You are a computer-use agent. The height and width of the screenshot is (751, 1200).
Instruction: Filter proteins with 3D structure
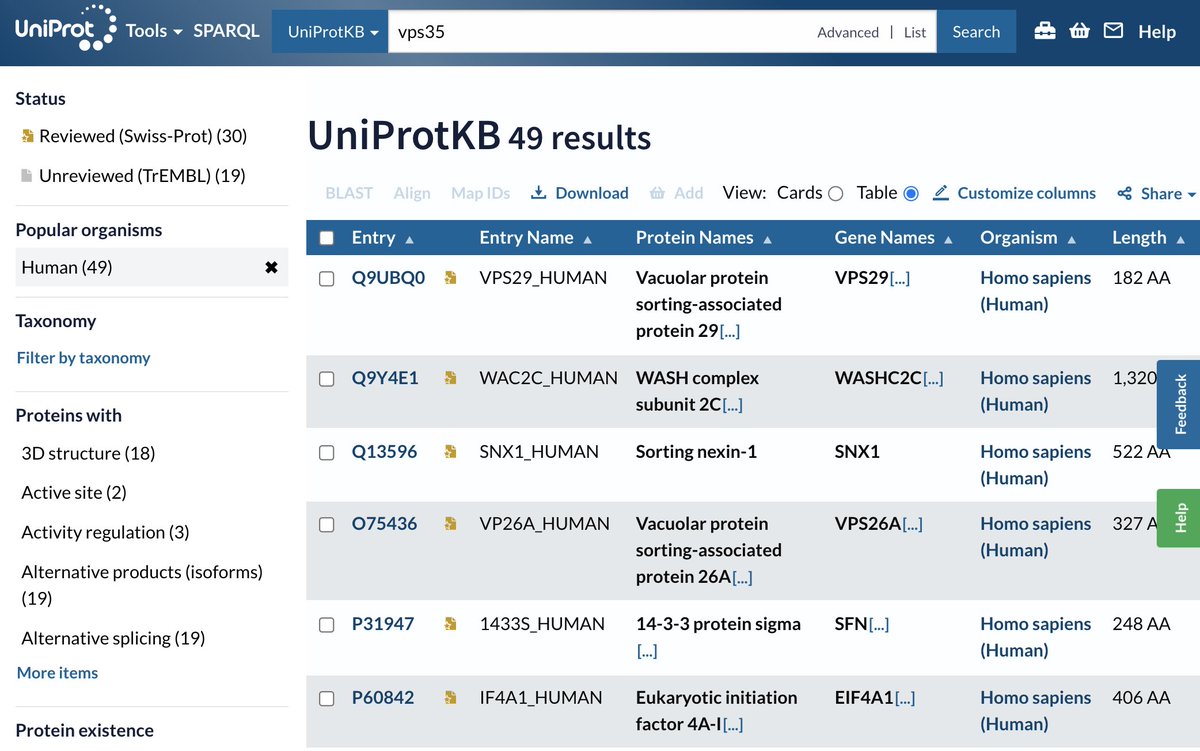[x=88, y=454]
